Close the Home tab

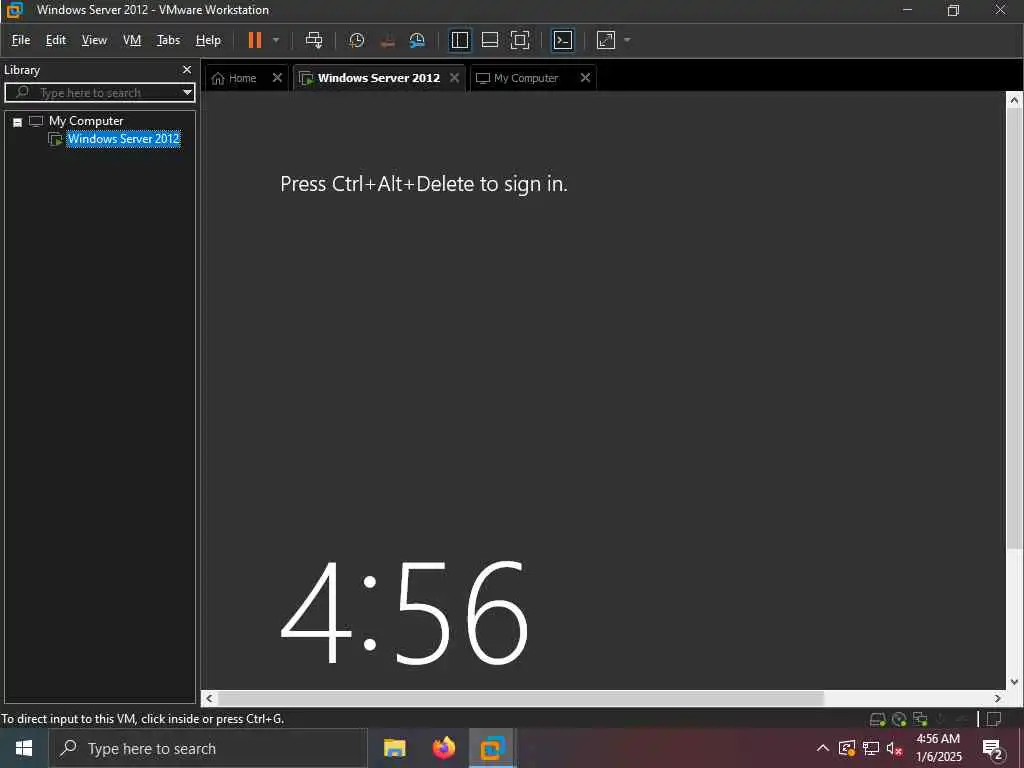pyautogui.click(x=277, y=78)
